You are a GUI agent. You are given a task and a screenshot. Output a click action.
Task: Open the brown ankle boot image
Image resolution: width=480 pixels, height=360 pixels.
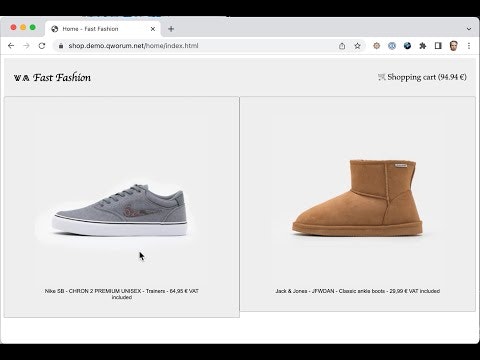[357, 198]
